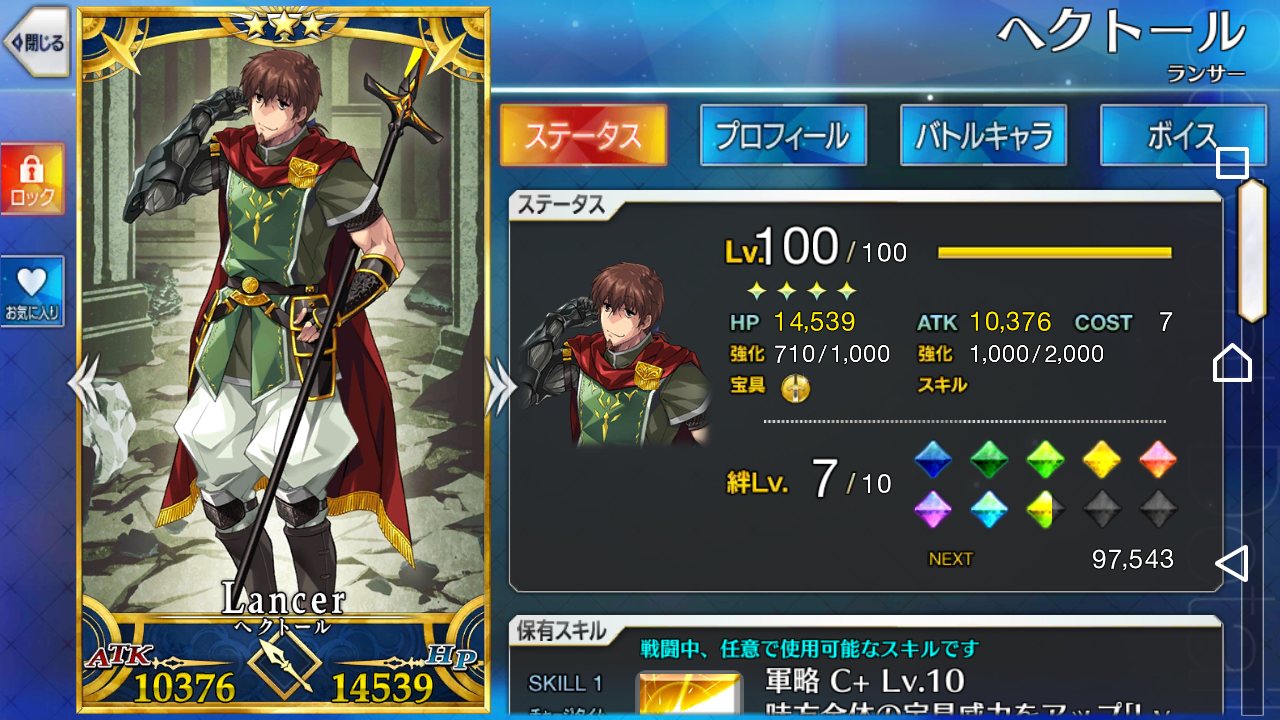
Task: Tap the Hector portrait thumbnail in status
Action: (614, 354)
